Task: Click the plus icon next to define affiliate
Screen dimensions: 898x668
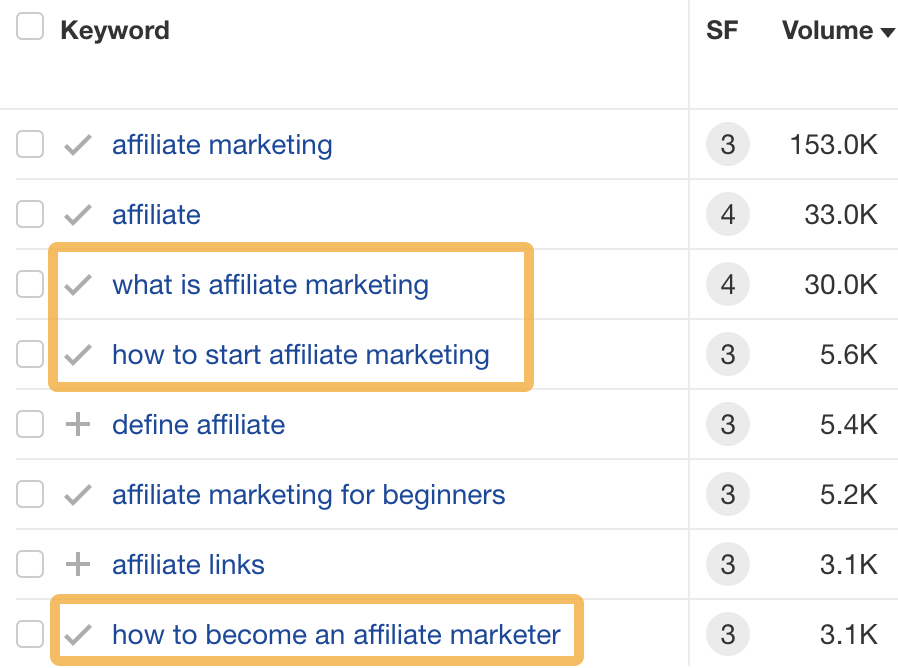Action: pyautogui.click(x=76, y=424)
